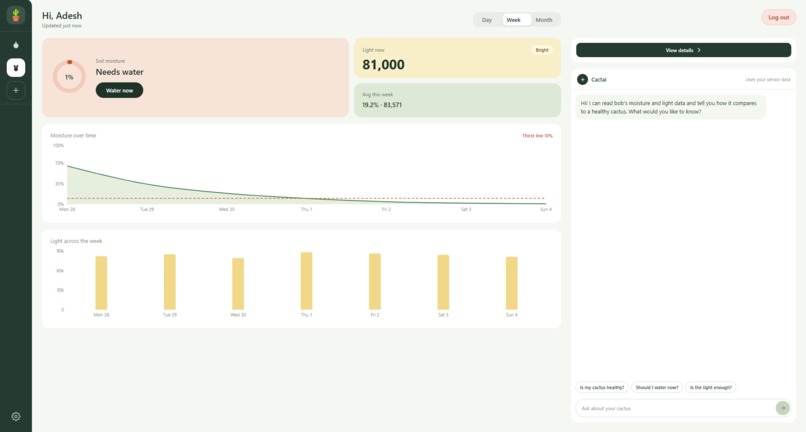Send the chat message arrow button
The image size is (806, 432).
[x=782, y=408]
